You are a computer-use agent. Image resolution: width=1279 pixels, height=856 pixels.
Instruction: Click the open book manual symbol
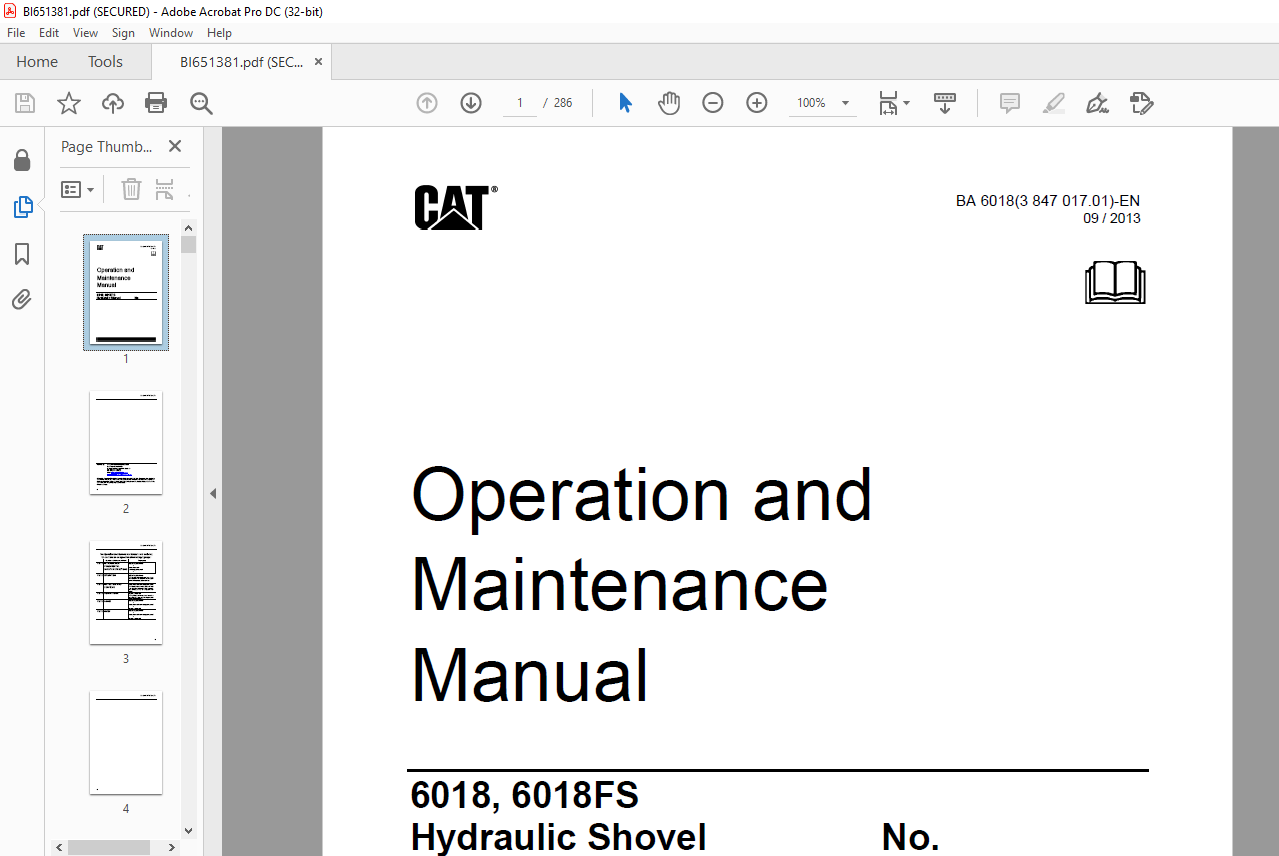click(x=1115, y=283)
